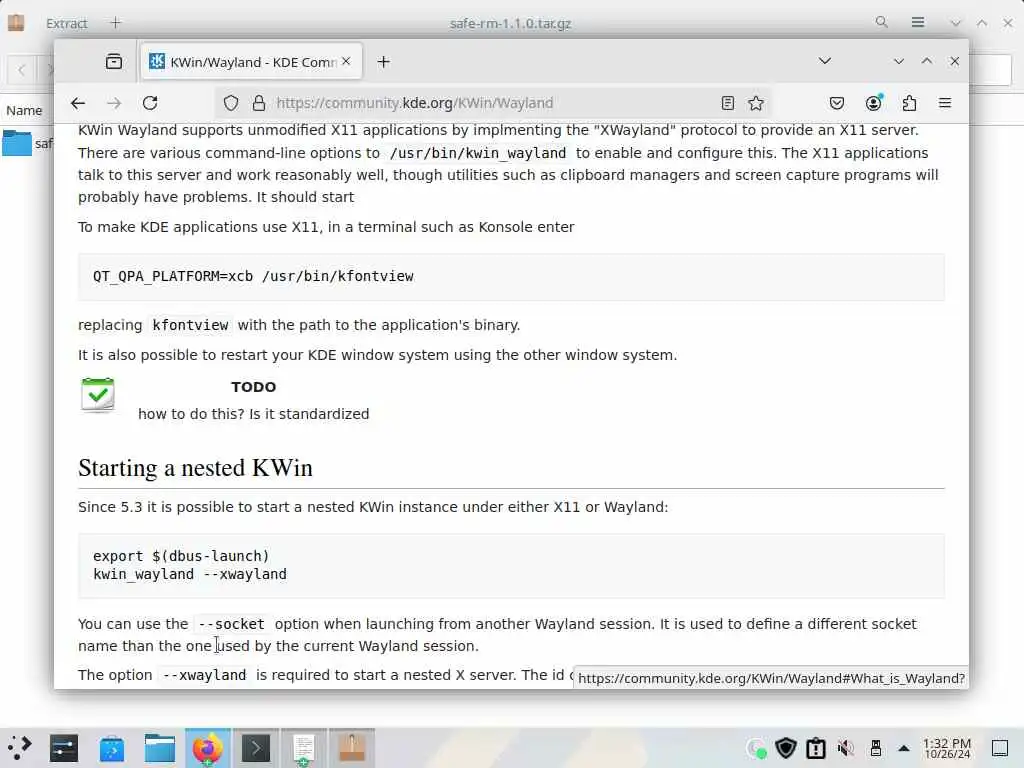1024x768 pixels.
Task: Click the Extract button in Ark window
Action: [67, 24]
